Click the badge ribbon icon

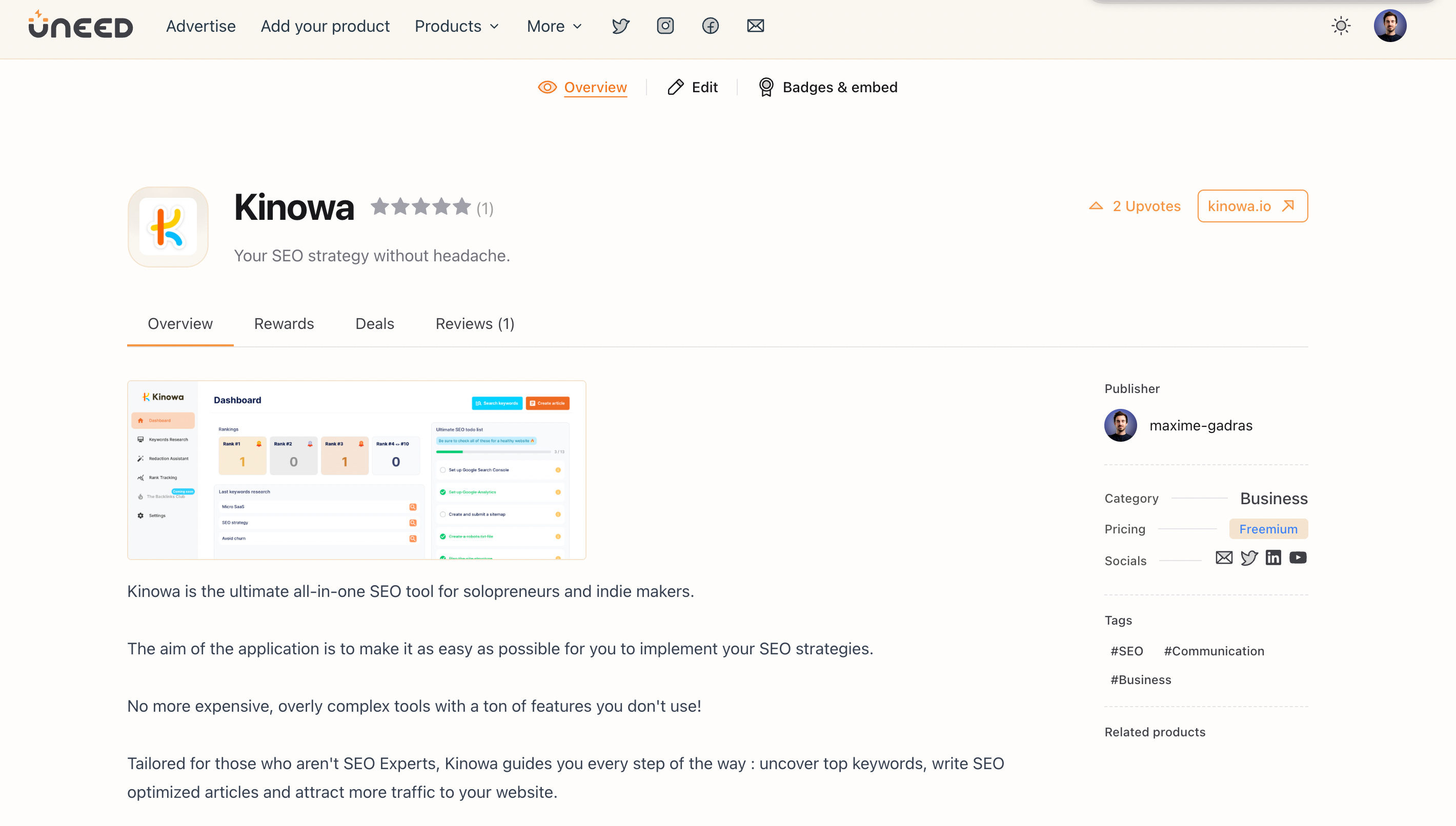coord(766,87)
